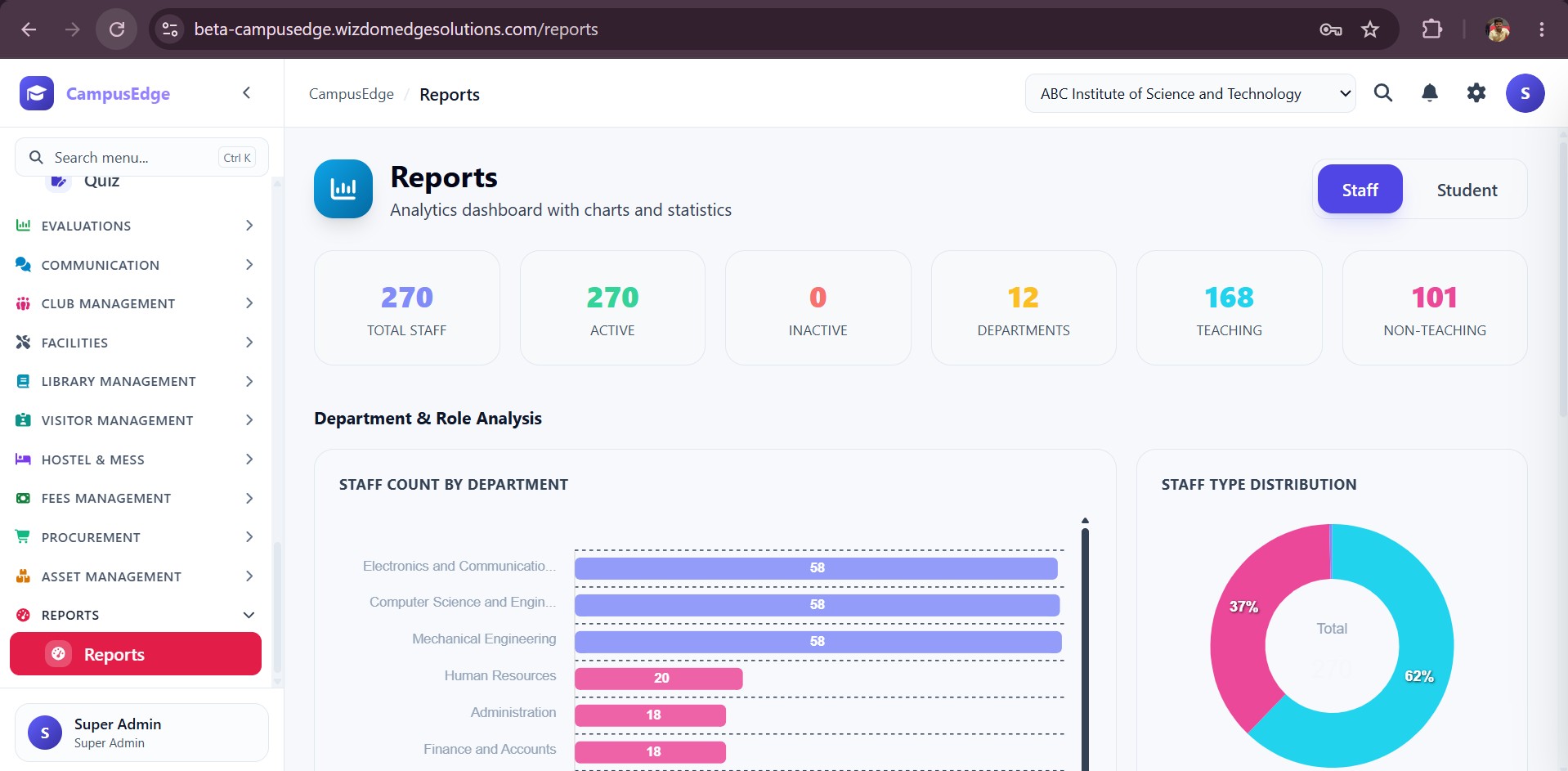Collapse the Reports section chevron
Screen dimensions: 1568x771
[x=249, y=615]
